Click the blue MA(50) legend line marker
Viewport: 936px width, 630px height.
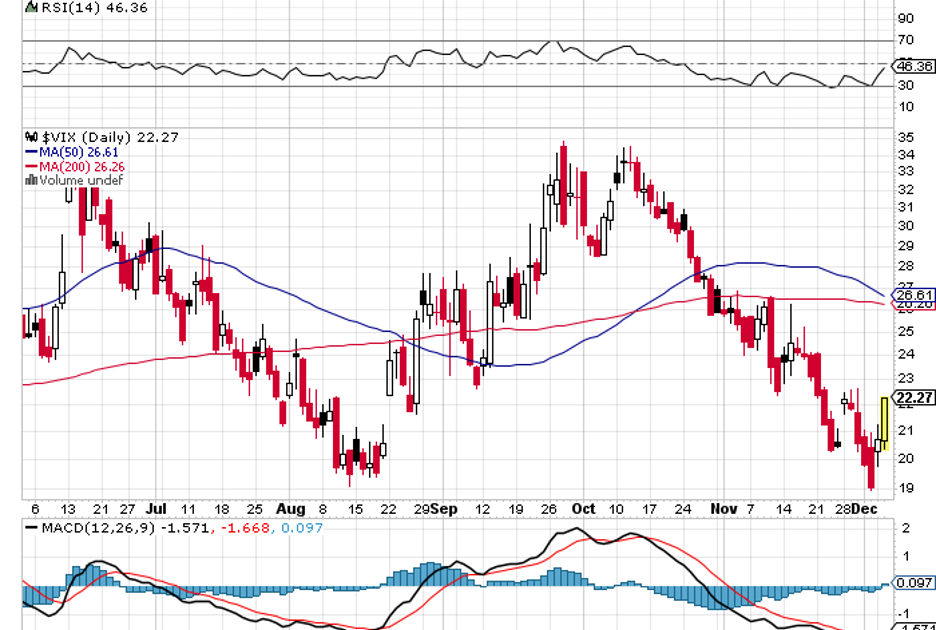(x=32, y=152)
